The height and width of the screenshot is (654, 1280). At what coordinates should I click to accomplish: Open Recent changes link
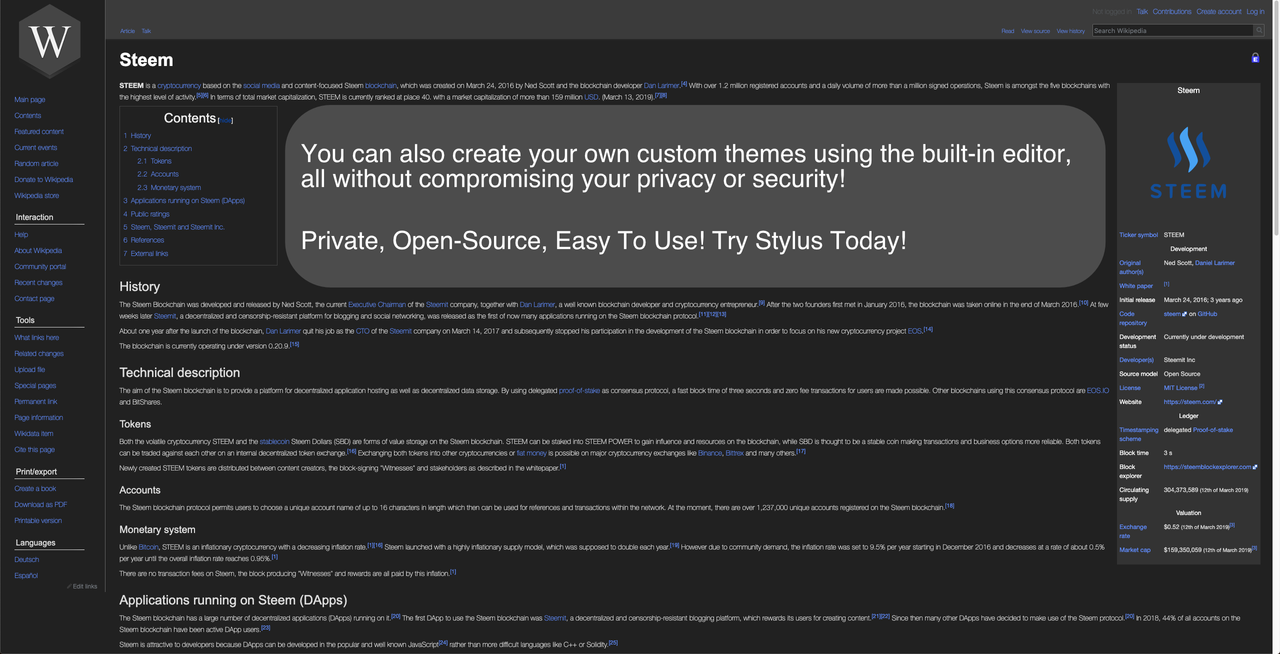pos(38,283)
